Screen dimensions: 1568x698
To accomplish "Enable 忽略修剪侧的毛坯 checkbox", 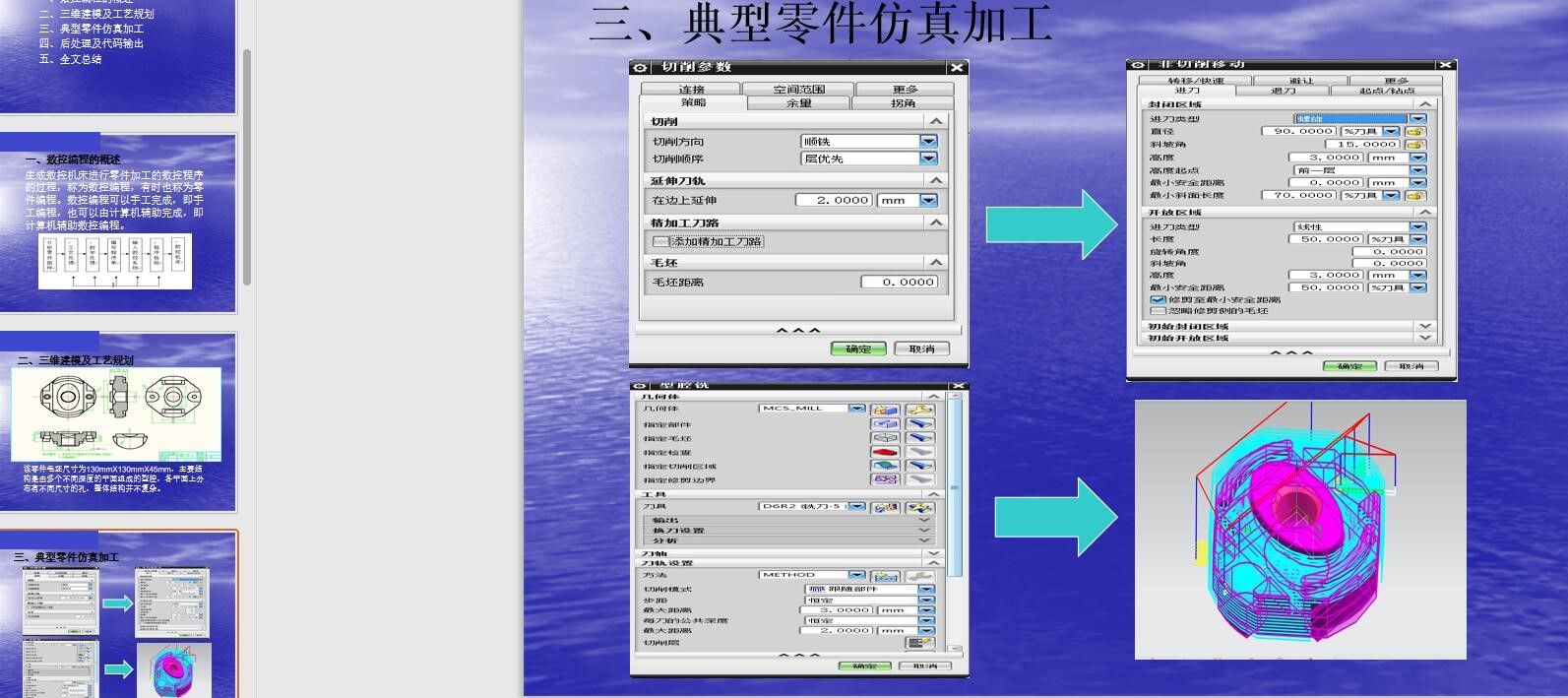I will (1158, 311).
